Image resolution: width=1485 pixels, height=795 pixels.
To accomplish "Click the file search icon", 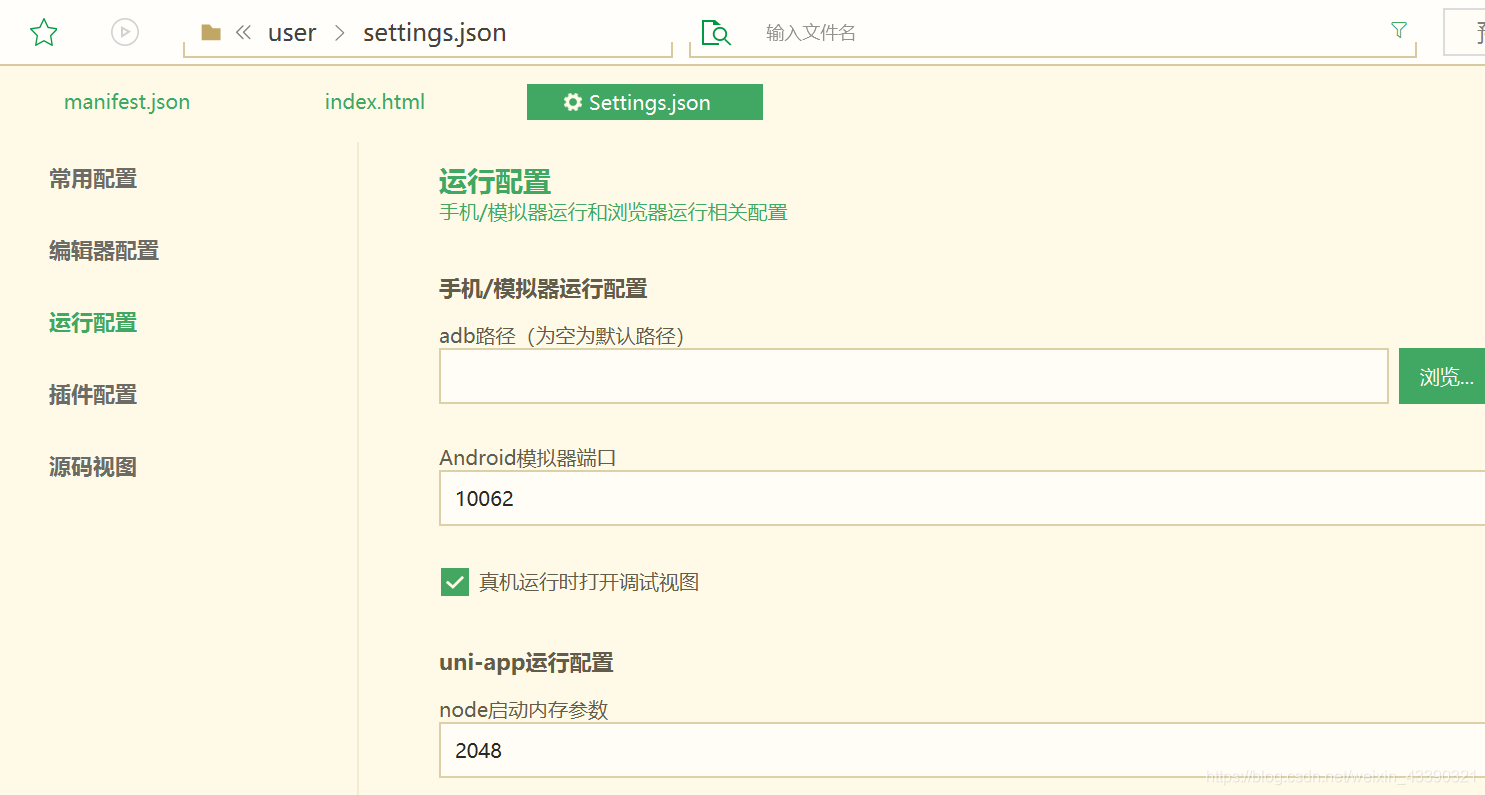I will 716,33.
